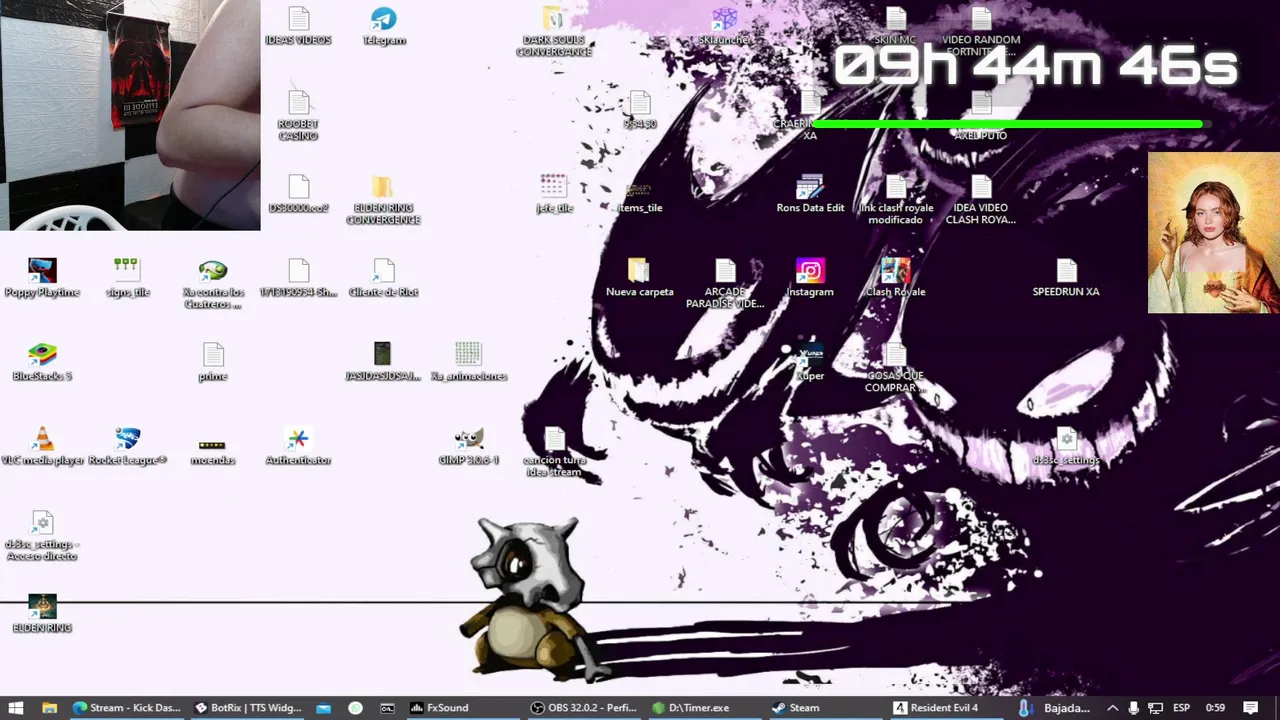The height and width of the screenshot is (720, 1280).
Task: Open cancion turra idea stream file
Action: point(554,452)
